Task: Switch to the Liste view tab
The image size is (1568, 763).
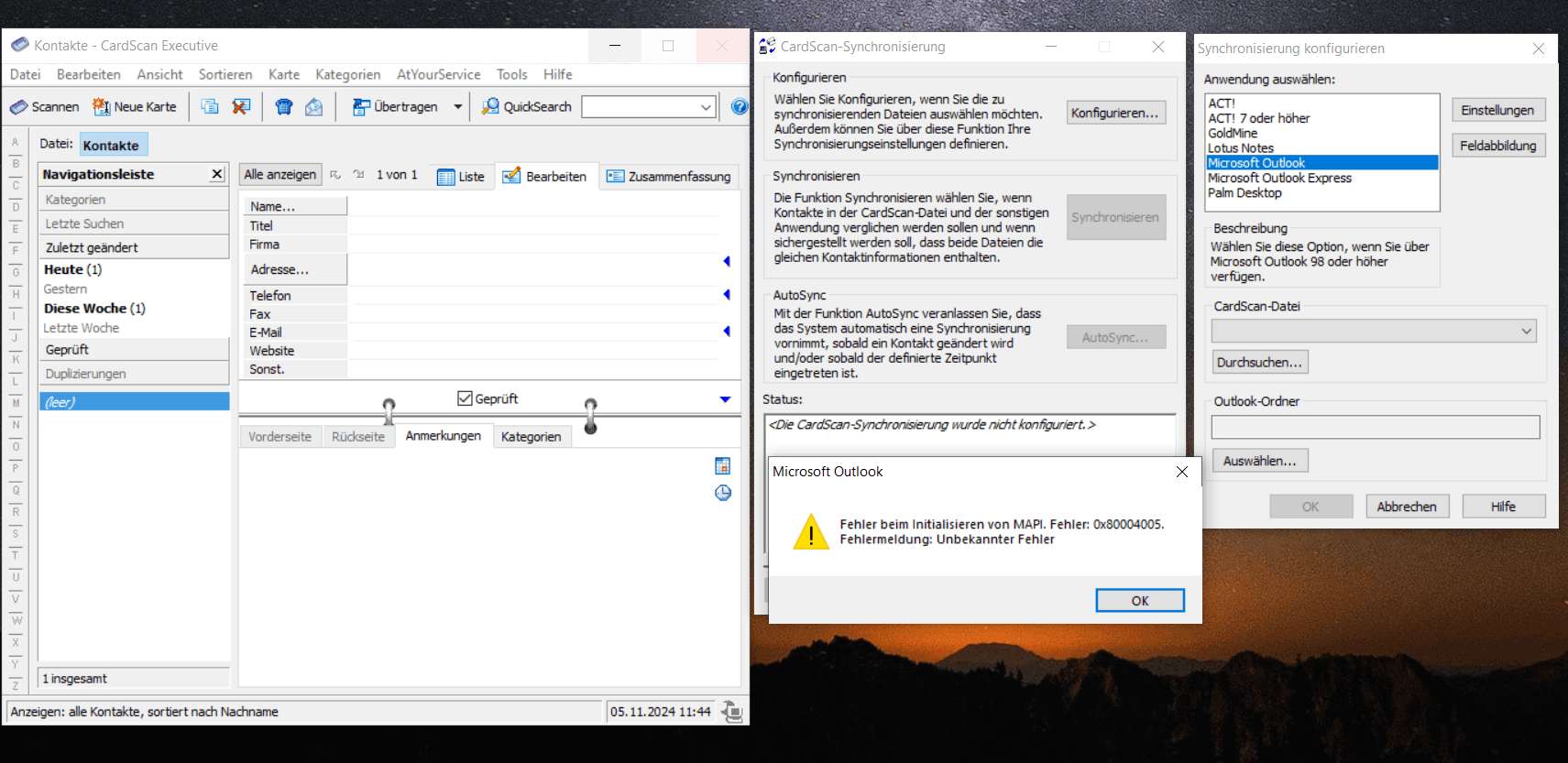Action: [461, 177]
